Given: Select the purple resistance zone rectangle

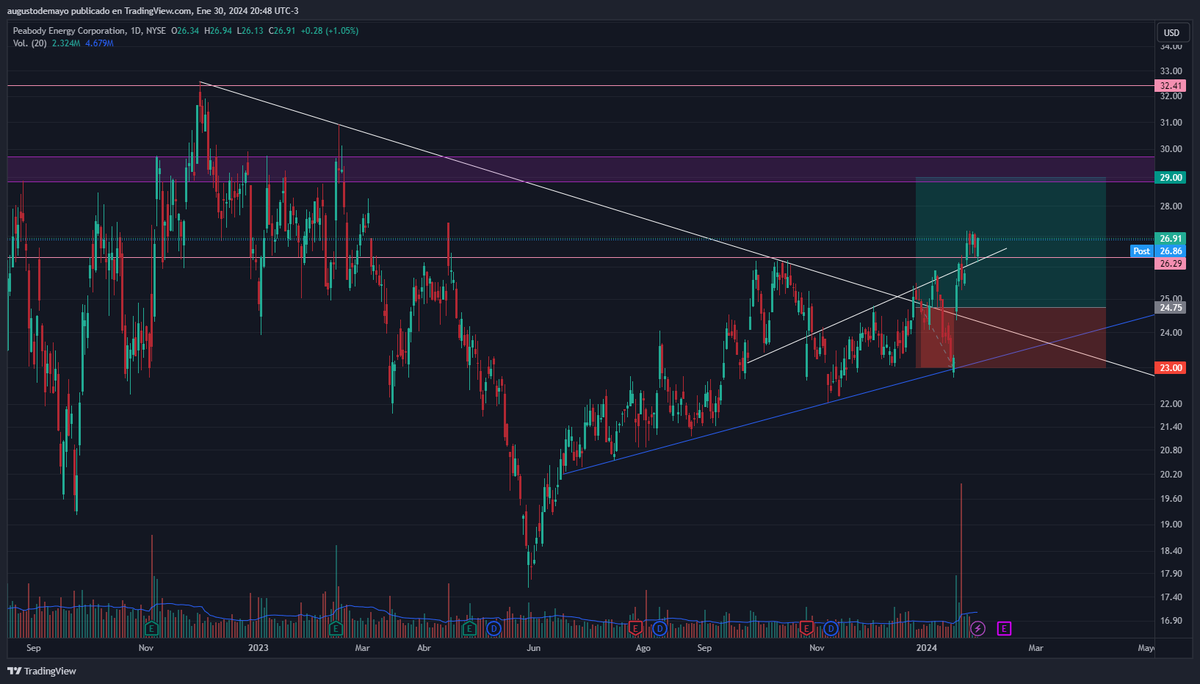Looking at the screenshot, I should tap(580, 169).
